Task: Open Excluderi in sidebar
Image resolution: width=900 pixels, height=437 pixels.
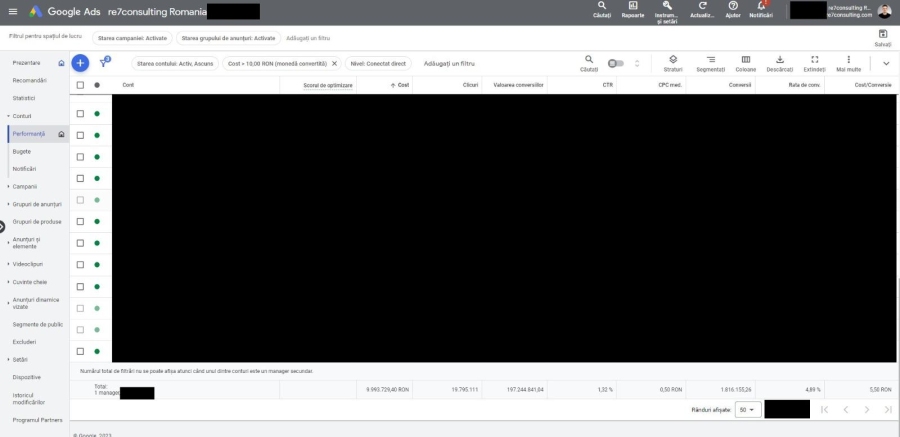Action: pyautogui.click(x=24, y=342)
